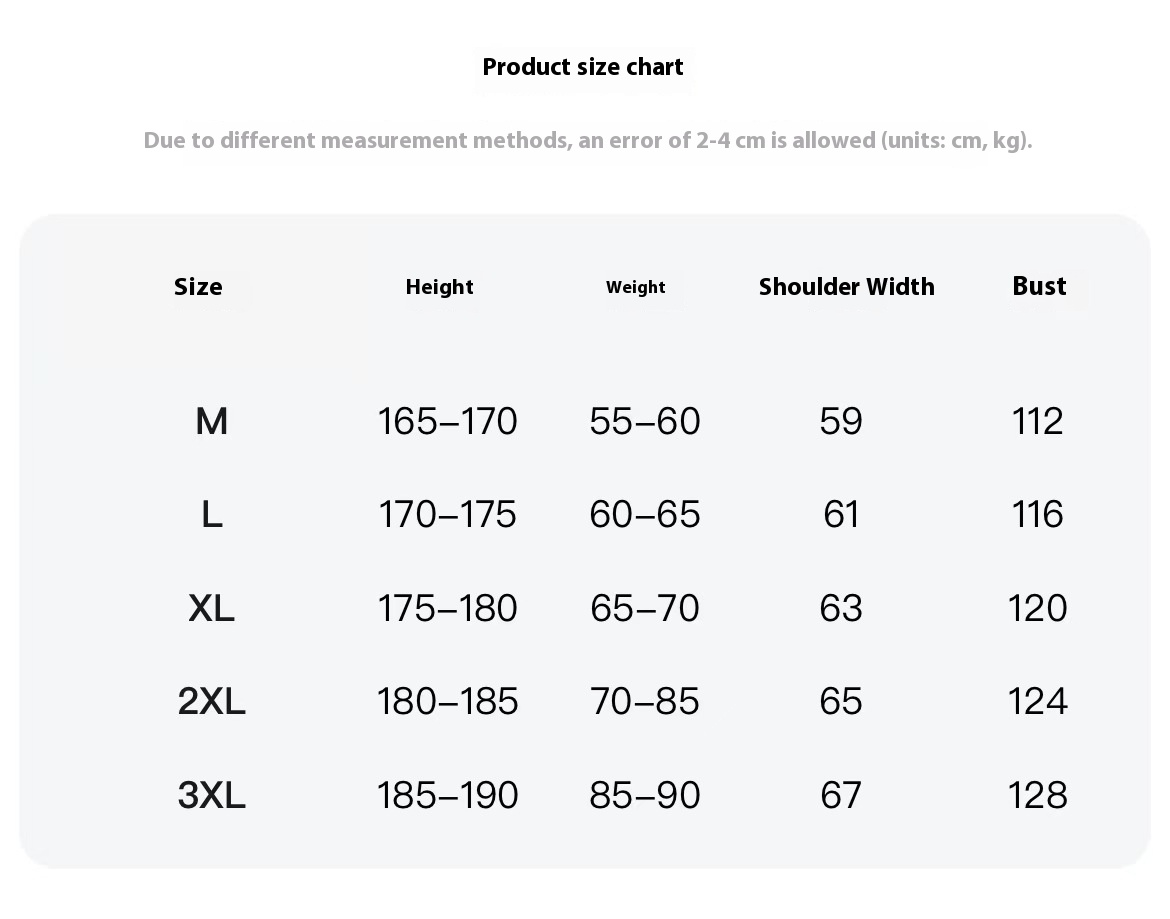
Task: Select shoulder width value 63
Action: tap(841, 608)
